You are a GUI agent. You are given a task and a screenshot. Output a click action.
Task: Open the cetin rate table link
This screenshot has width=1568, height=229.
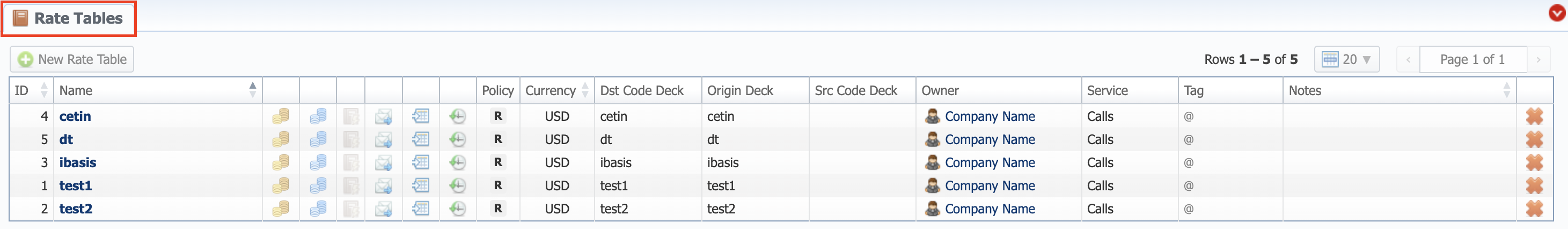click(75, 116)
